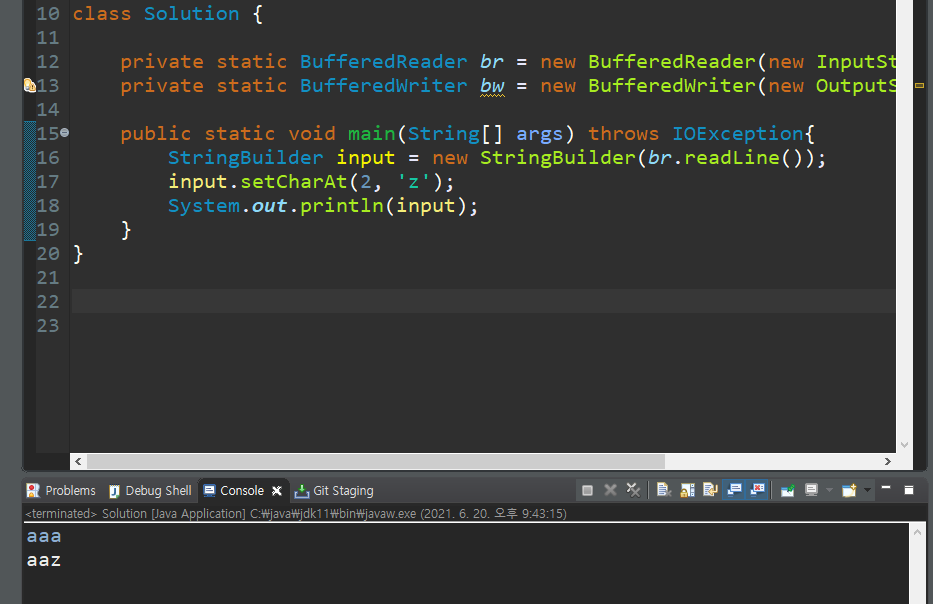Screen dimensions: 933x604
Task: Open the Open Console dropdown arrow
Action: (x=867, y=490)
